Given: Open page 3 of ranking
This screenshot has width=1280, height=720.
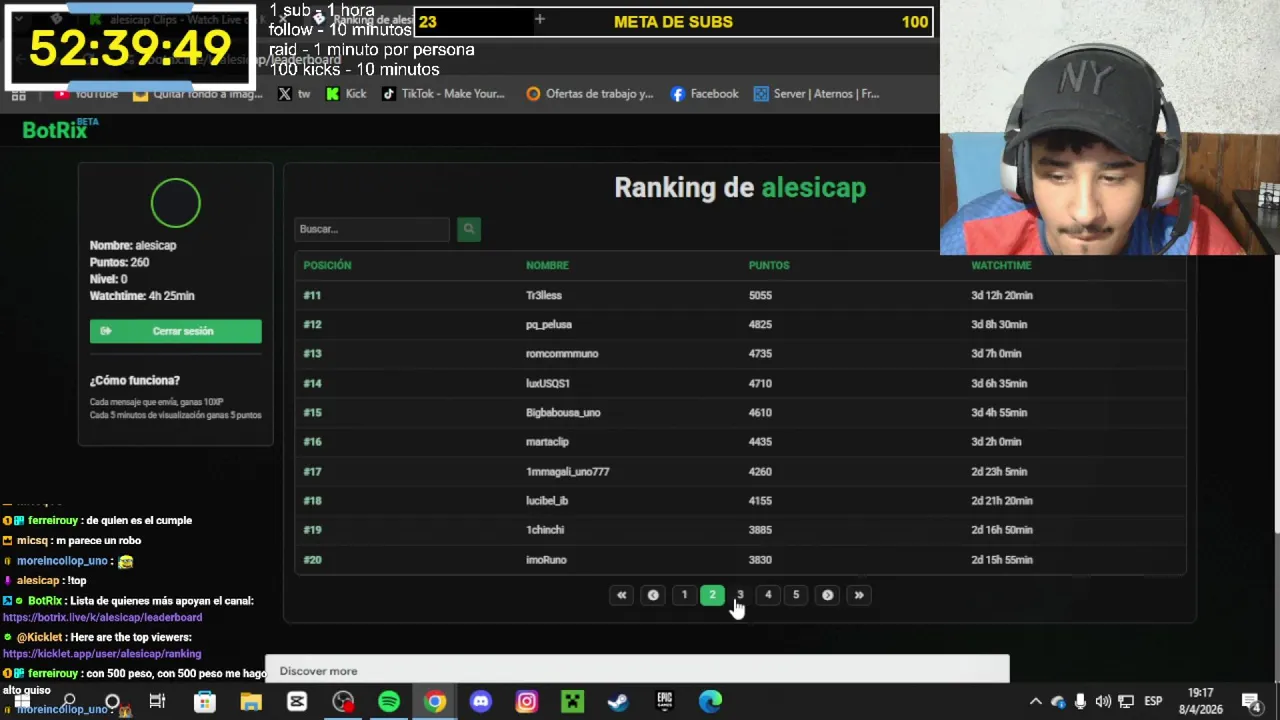Looking at the screenshot, I should 740,595.
